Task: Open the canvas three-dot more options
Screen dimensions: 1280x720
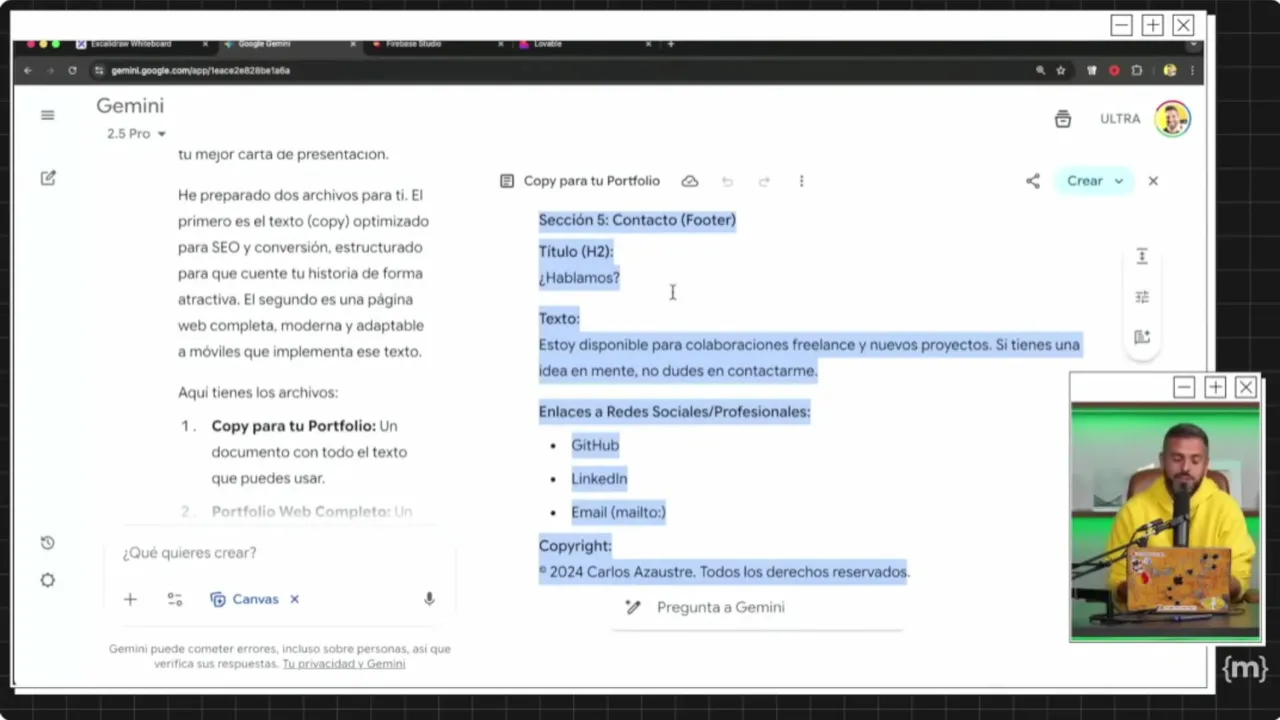Action: coord(801,181)
